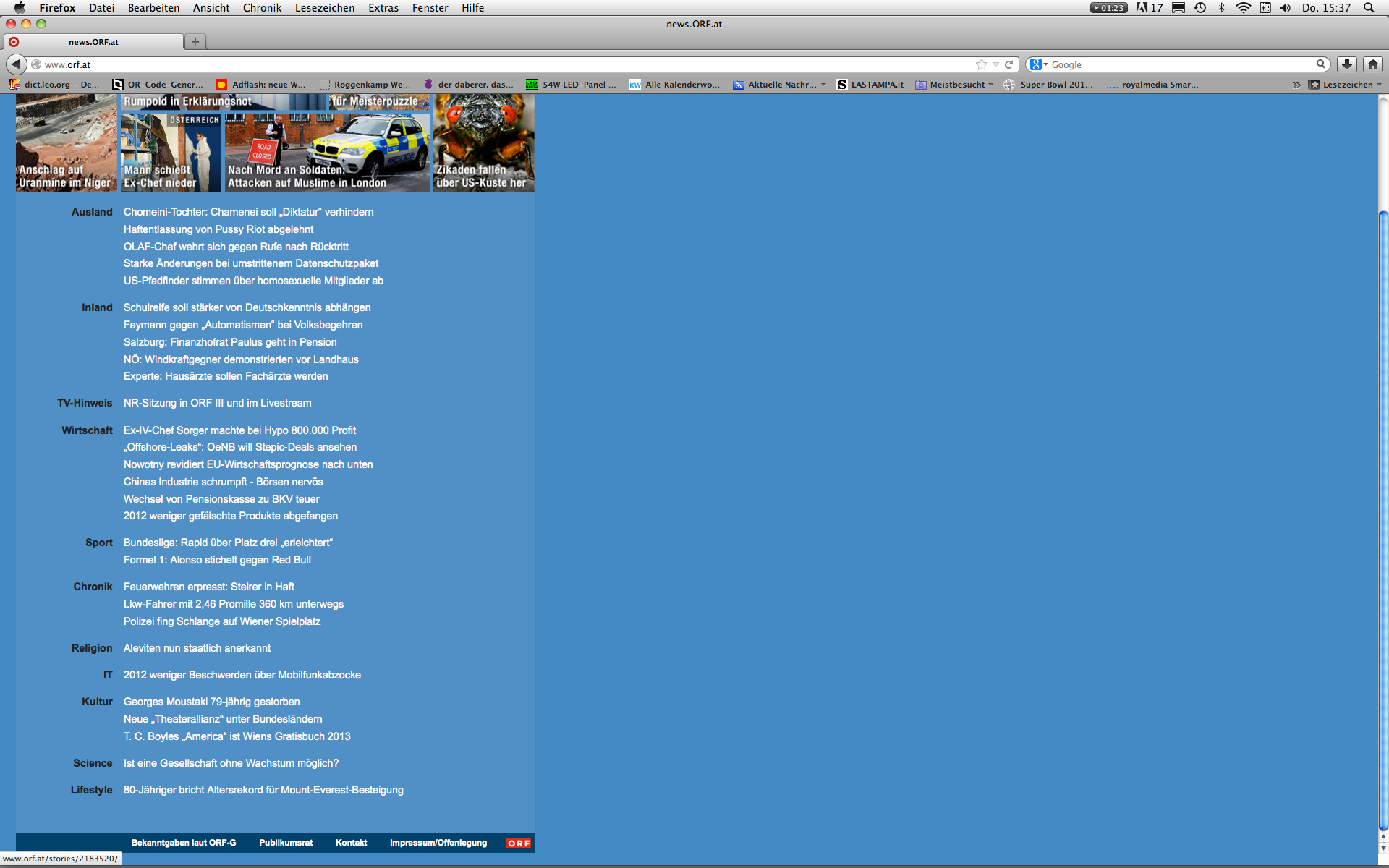Open the Adflash bookmark
The width and height of the screenshot is (1389, 868).
point(261,85)
